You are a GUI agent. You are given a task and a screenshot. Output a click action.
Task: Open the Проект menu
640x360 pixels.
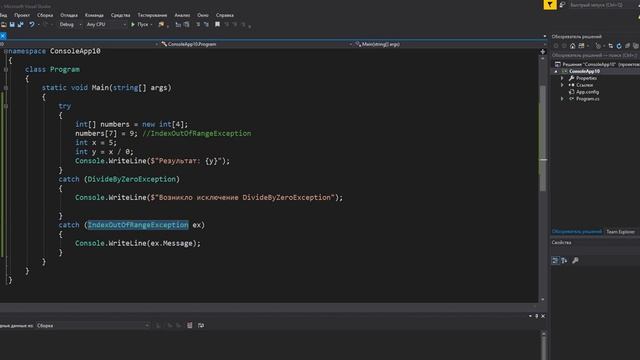point(22,15)
